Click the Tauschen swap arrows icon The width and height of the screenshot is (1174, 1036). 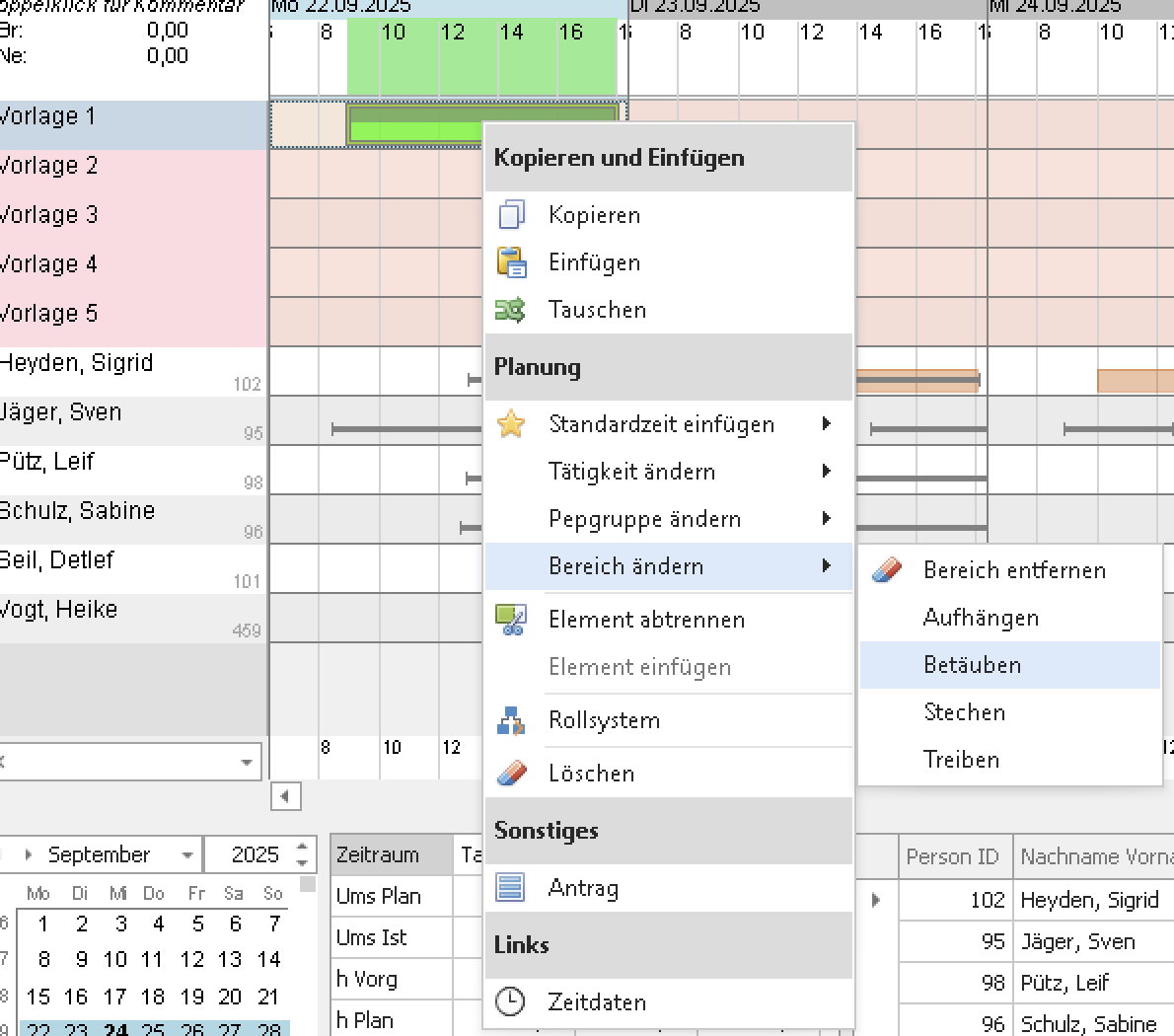511,310
